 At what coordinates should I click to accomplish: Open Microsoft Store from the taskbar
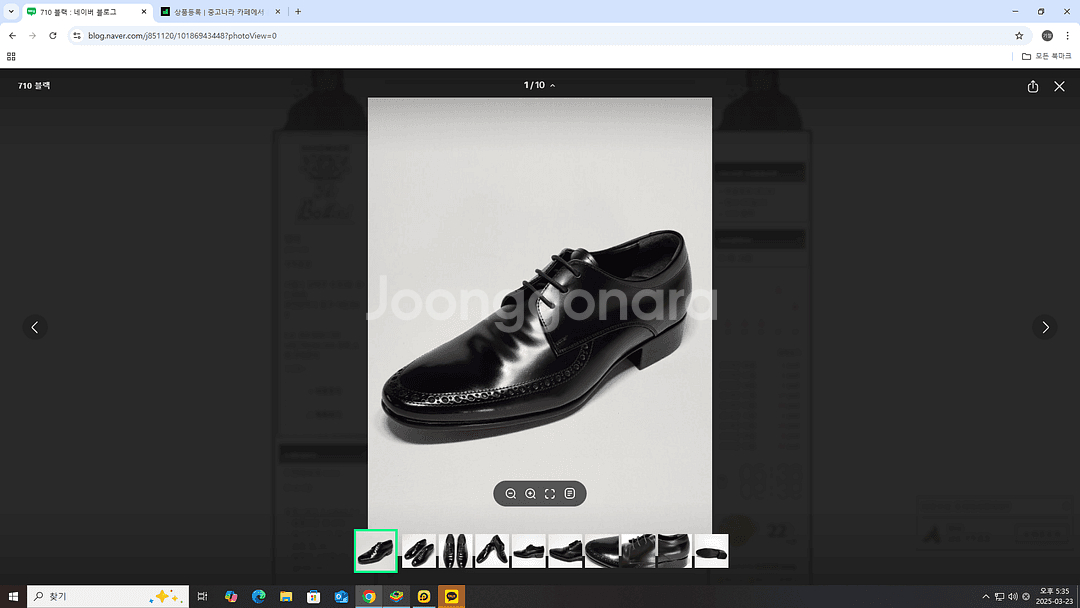(313, 596)
